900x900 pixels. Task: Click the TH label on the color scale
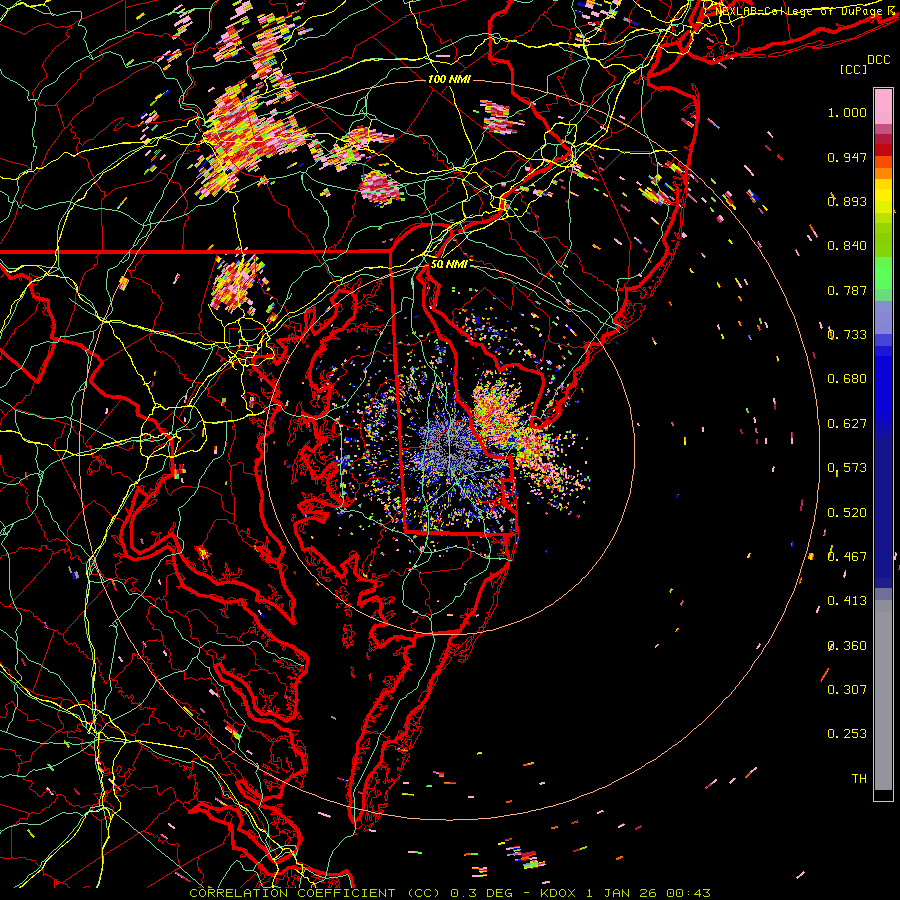click(x=859, y=779)
